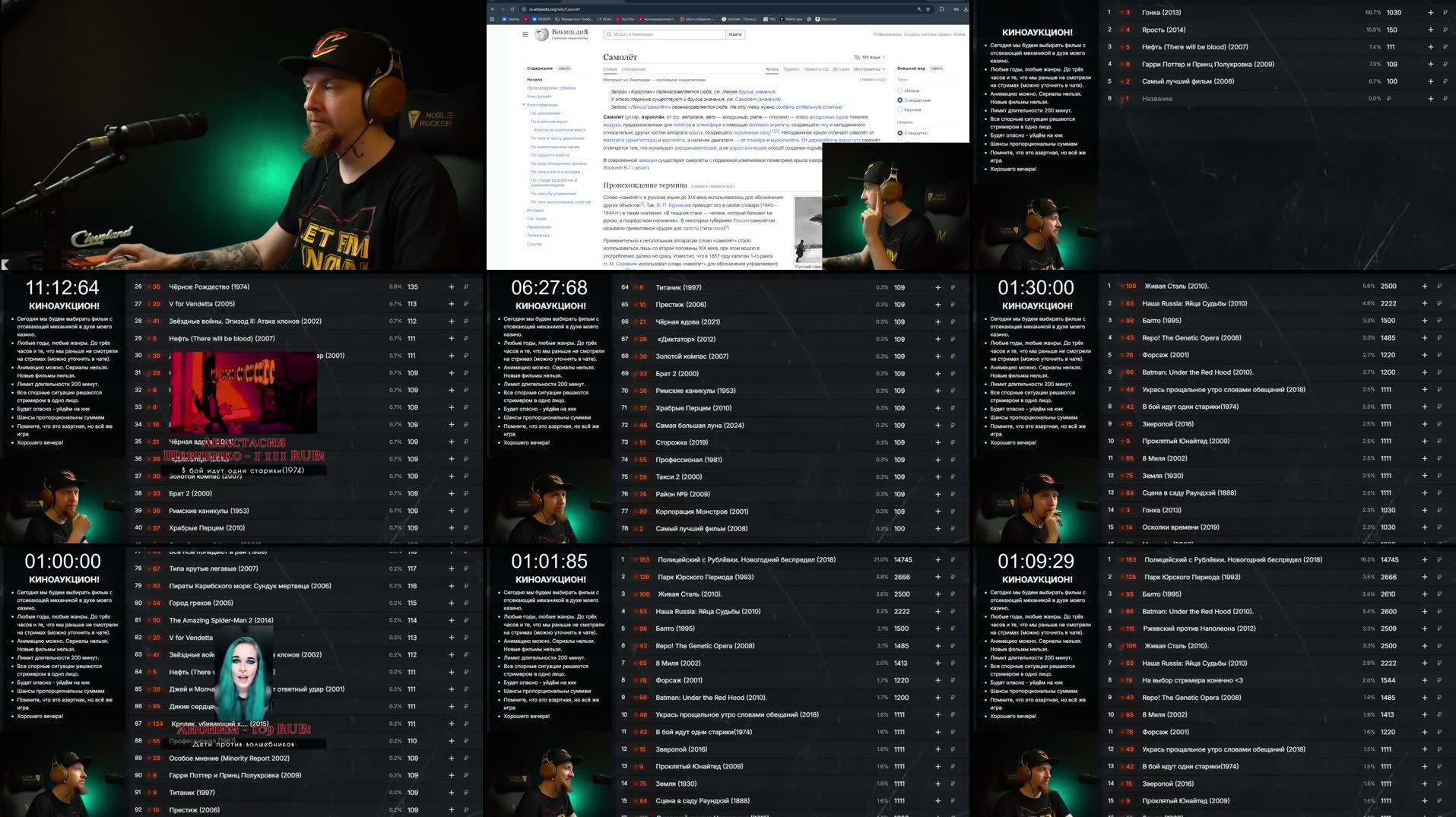Viewport: 1456px width, 817px height.
Task: Click the plus icon for Чёрное Рождество (1974)
Action: point(451,287)
